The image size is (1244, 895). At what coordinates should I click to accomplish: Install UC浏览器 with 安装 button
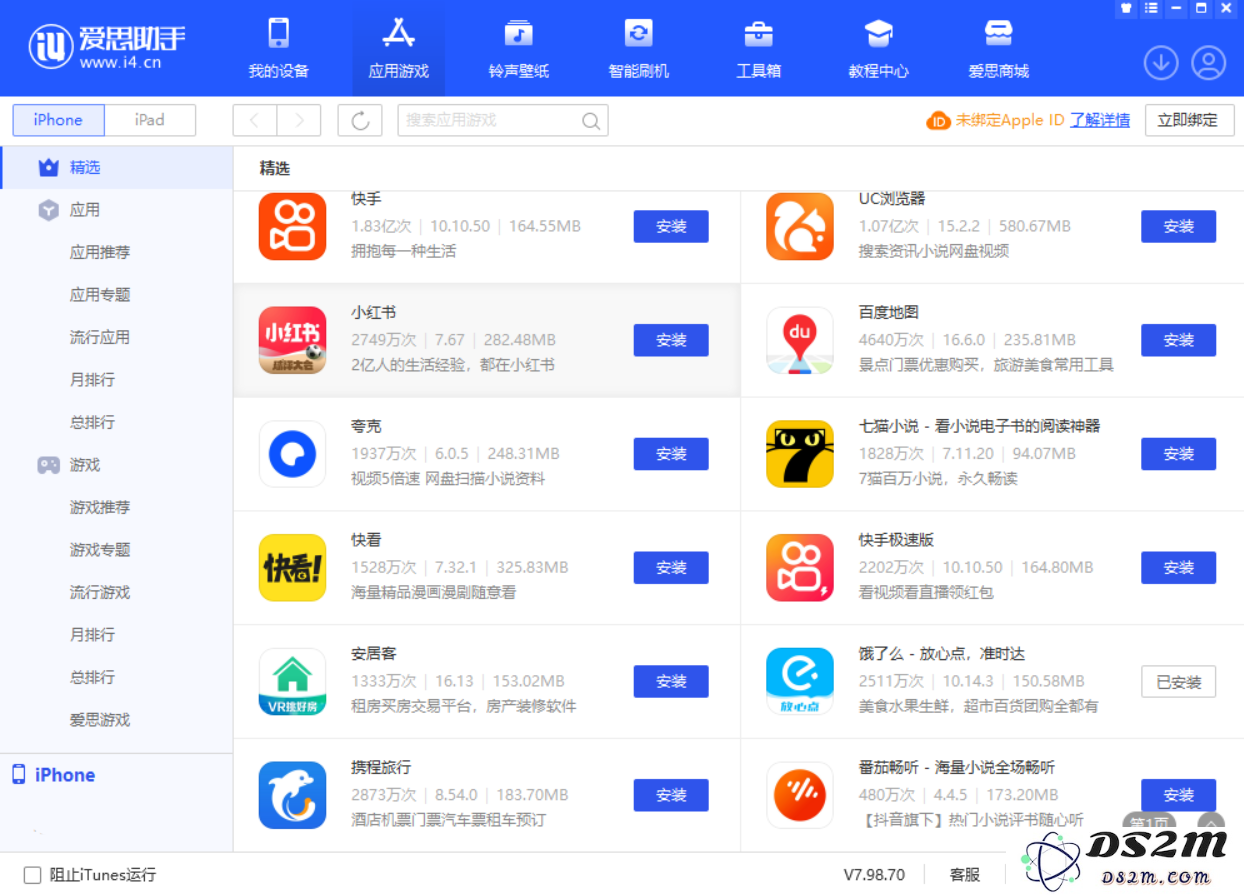tap(1179, 227)
